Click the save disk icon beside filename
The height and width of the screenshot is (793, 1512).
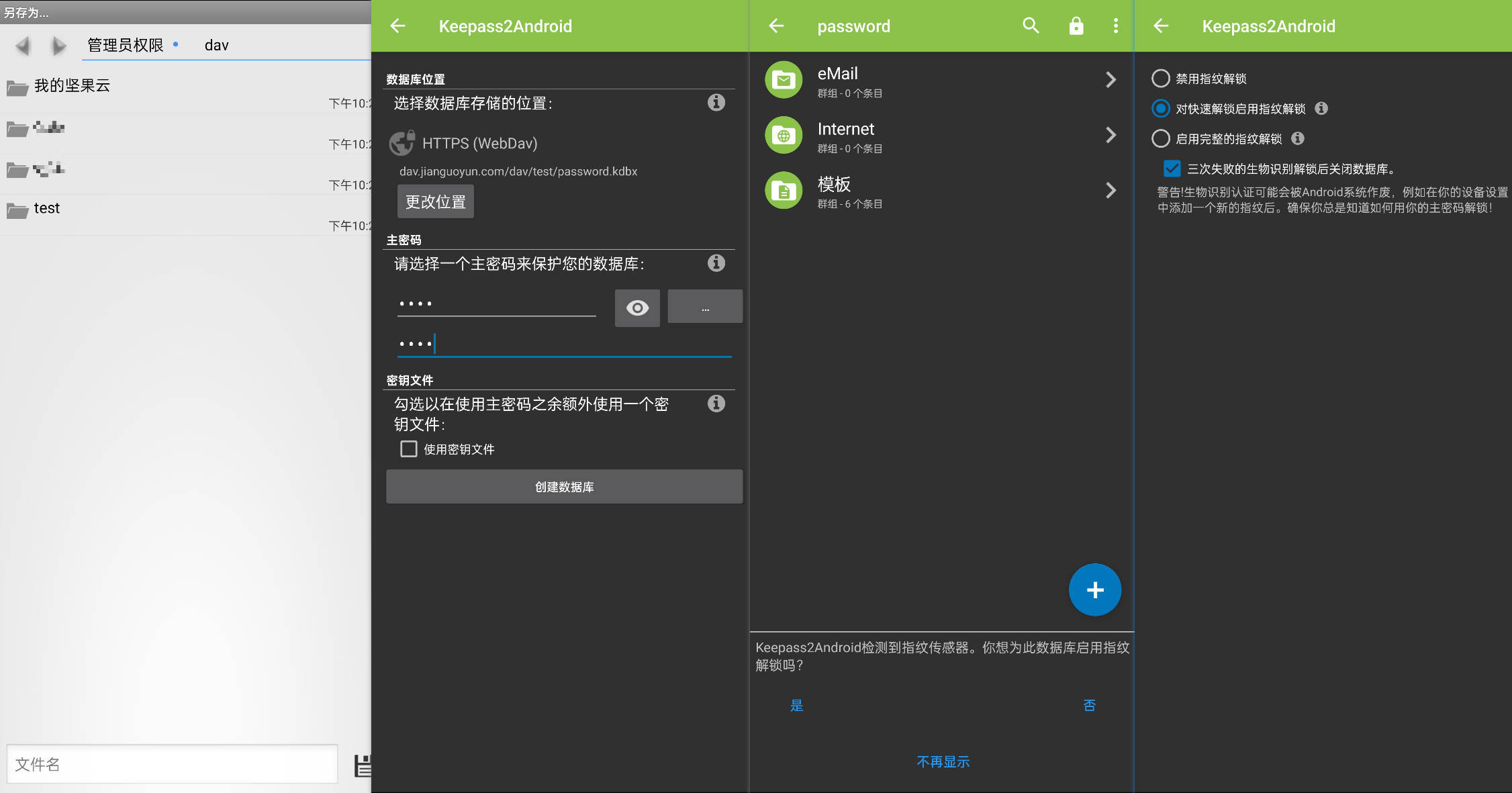[363, 765]
